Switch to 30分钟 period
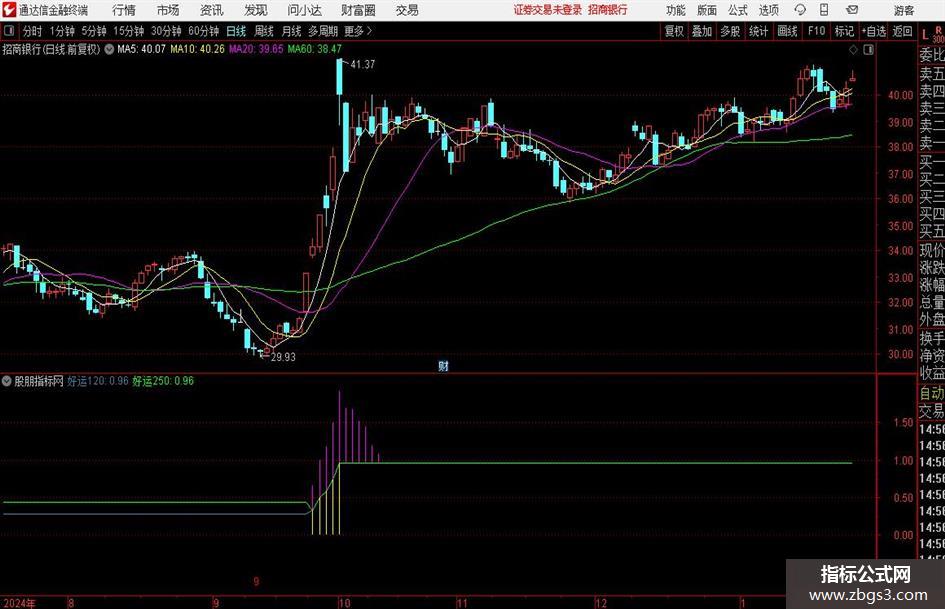The width and height of the screenshot is (945, 609). coord(166,31)
